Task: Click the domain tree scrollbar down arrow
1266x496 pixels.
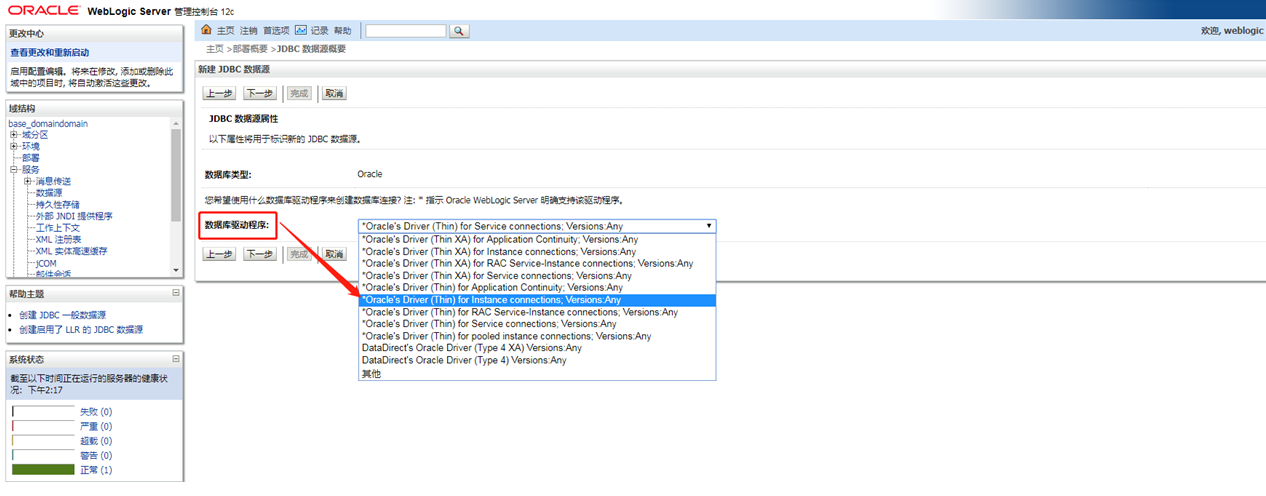Action: [176, 272]
